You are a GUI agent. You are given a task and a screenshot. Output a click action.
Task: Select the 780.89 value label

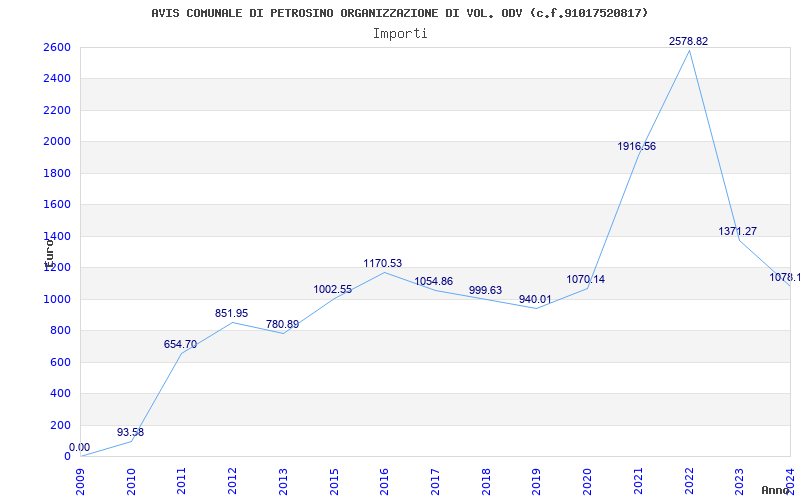(282, 325)
